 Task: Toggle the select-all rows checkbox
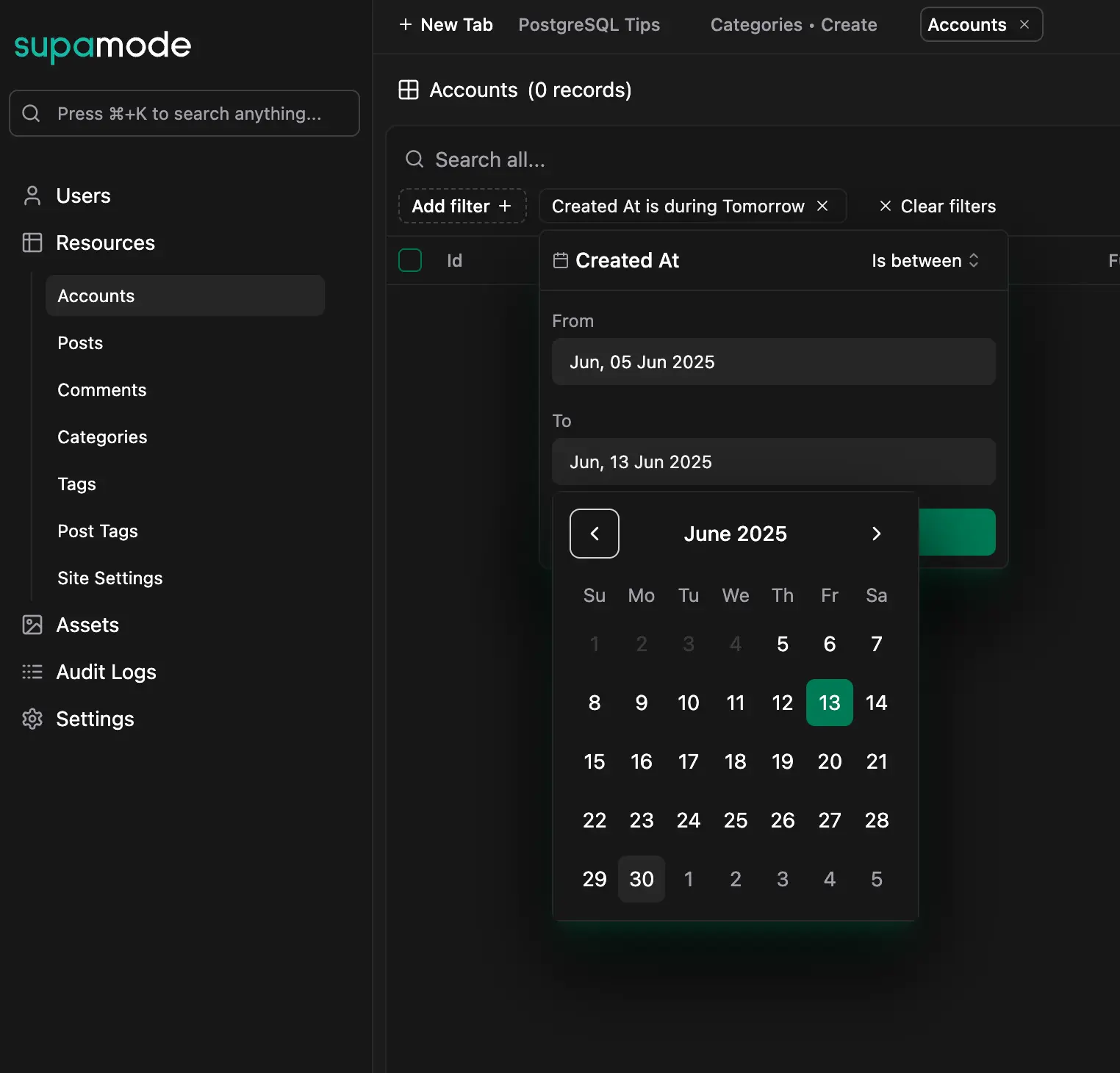click(410, 260)
